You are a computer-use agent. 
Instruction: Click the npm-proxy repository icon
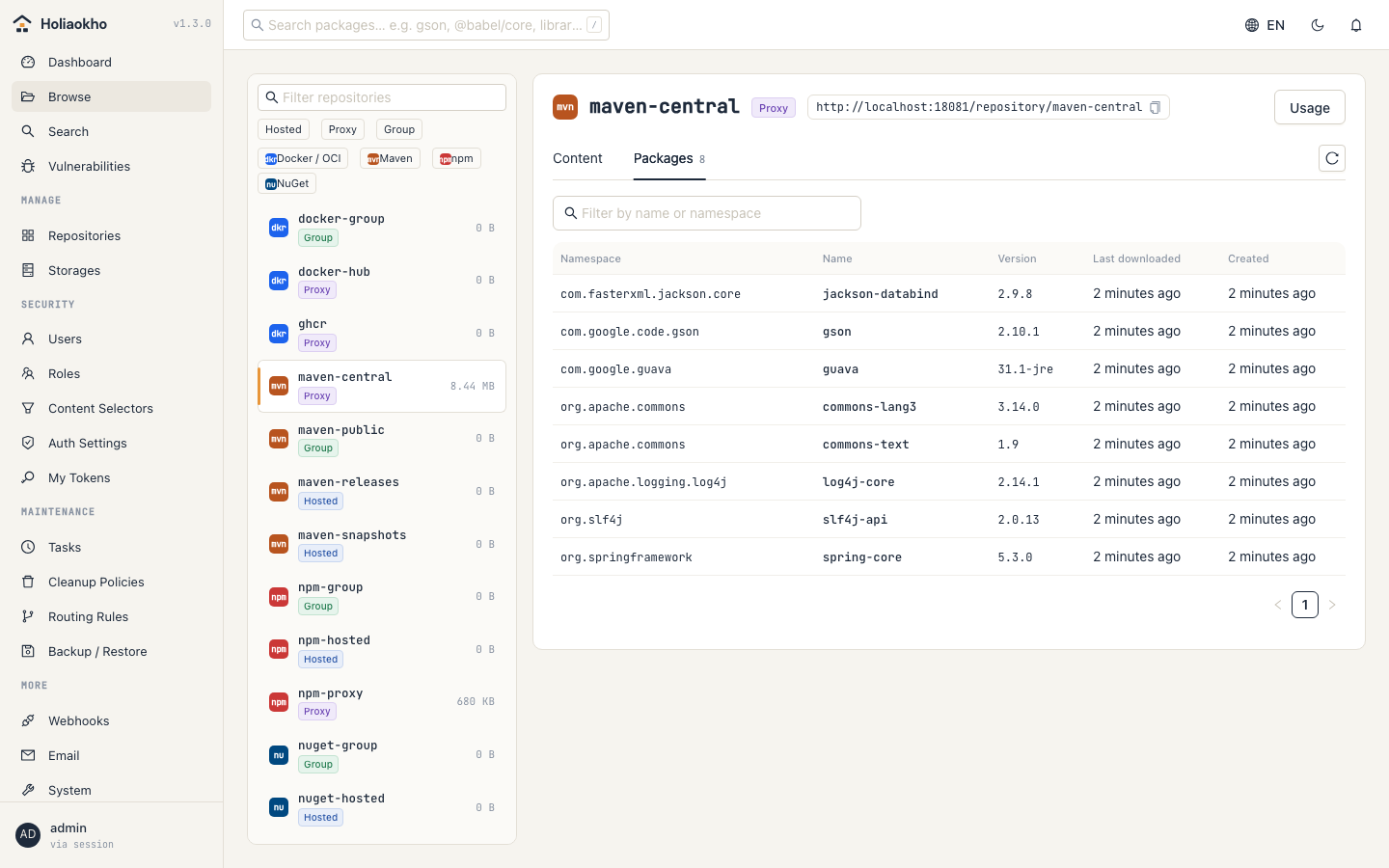click(279, 702)
